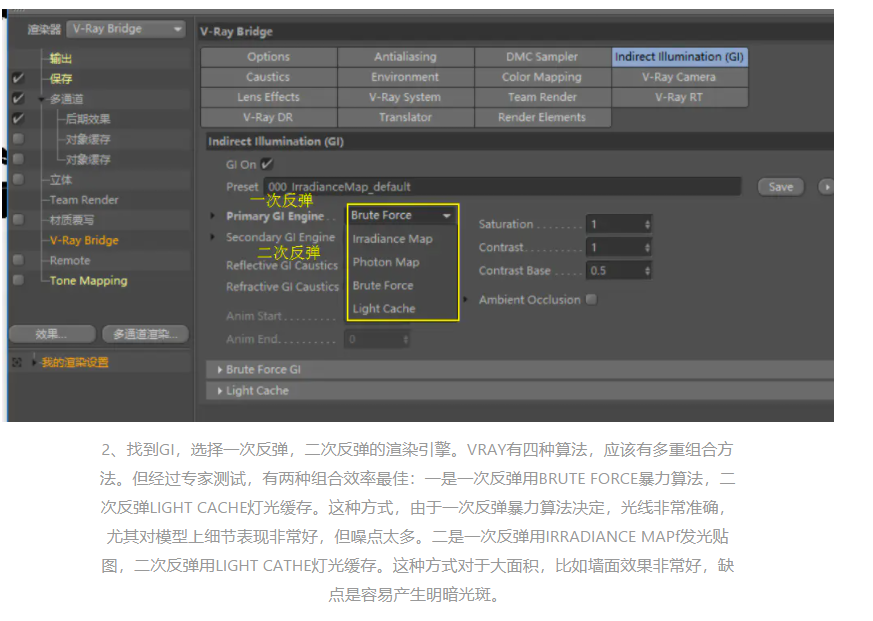Expand the 我的渲染设置 arrow
873x621 pixels.
pyautogui.click(x=34, y=363)
